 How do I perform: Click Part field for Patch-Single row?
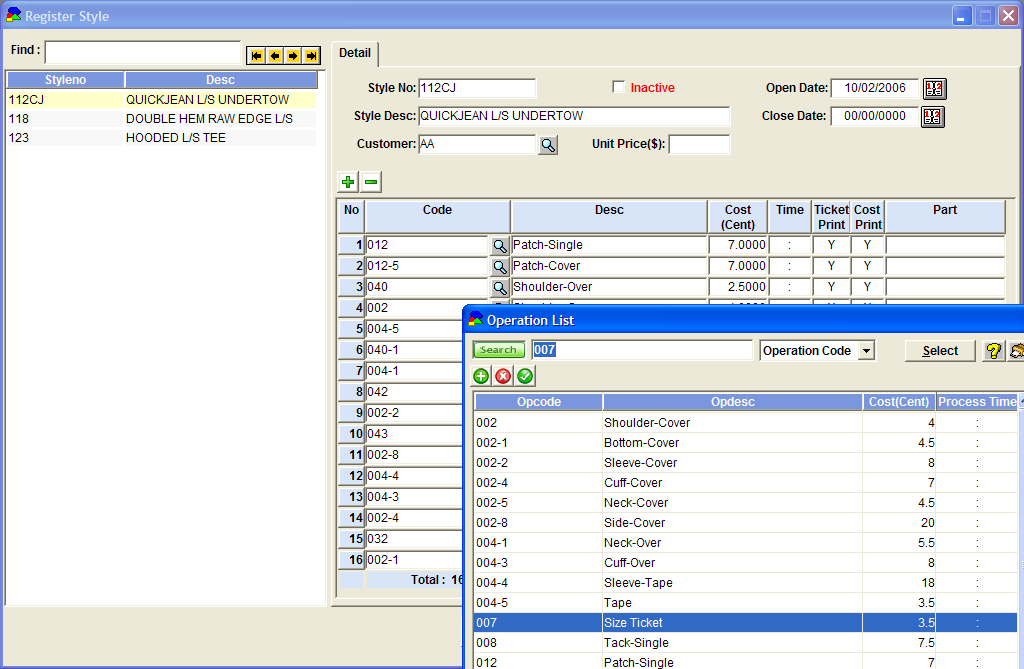[x=945, y=245]
